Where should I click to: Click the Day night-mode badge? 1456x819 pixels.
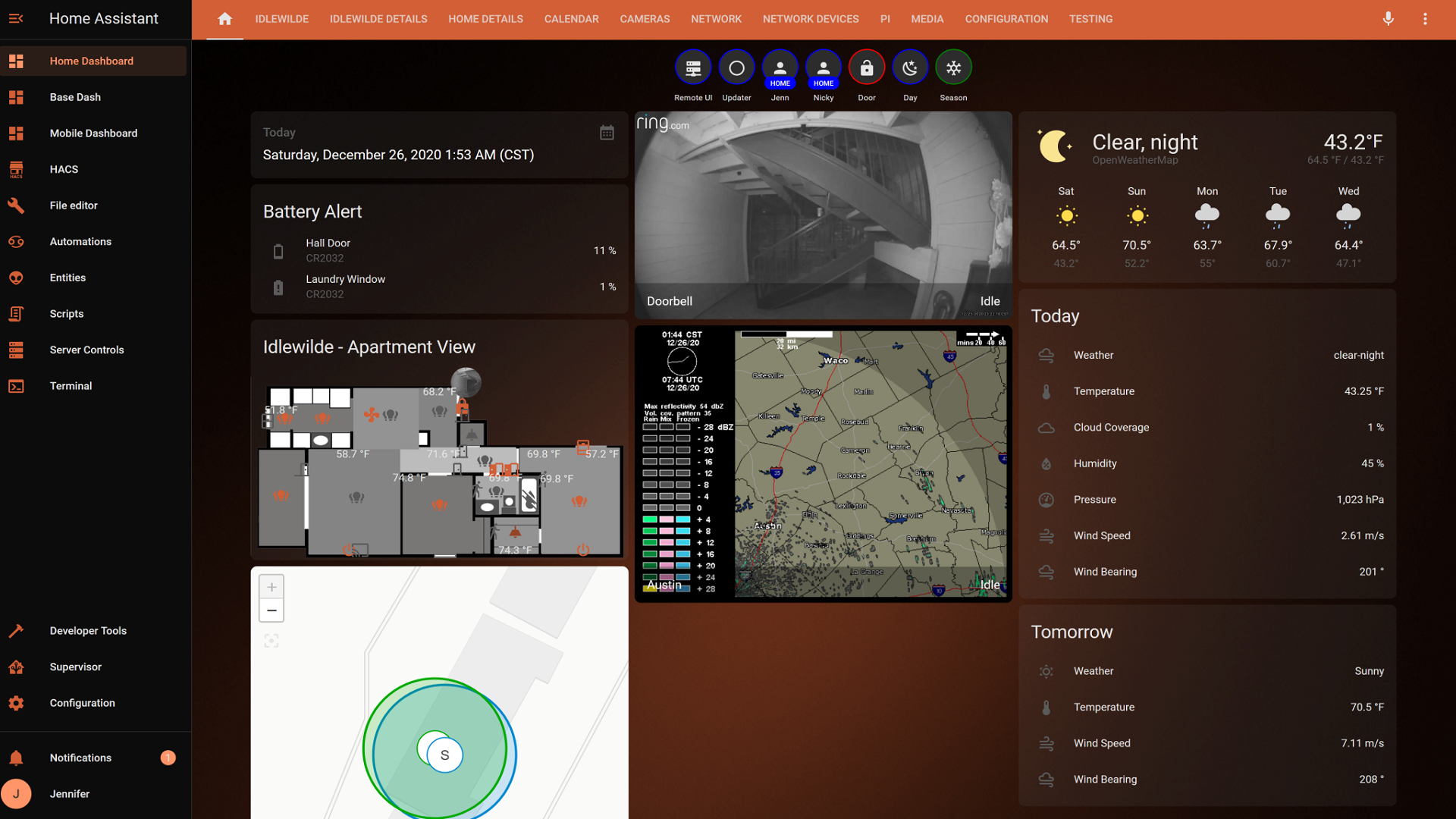pyautogui.click(x=910, y=68)
